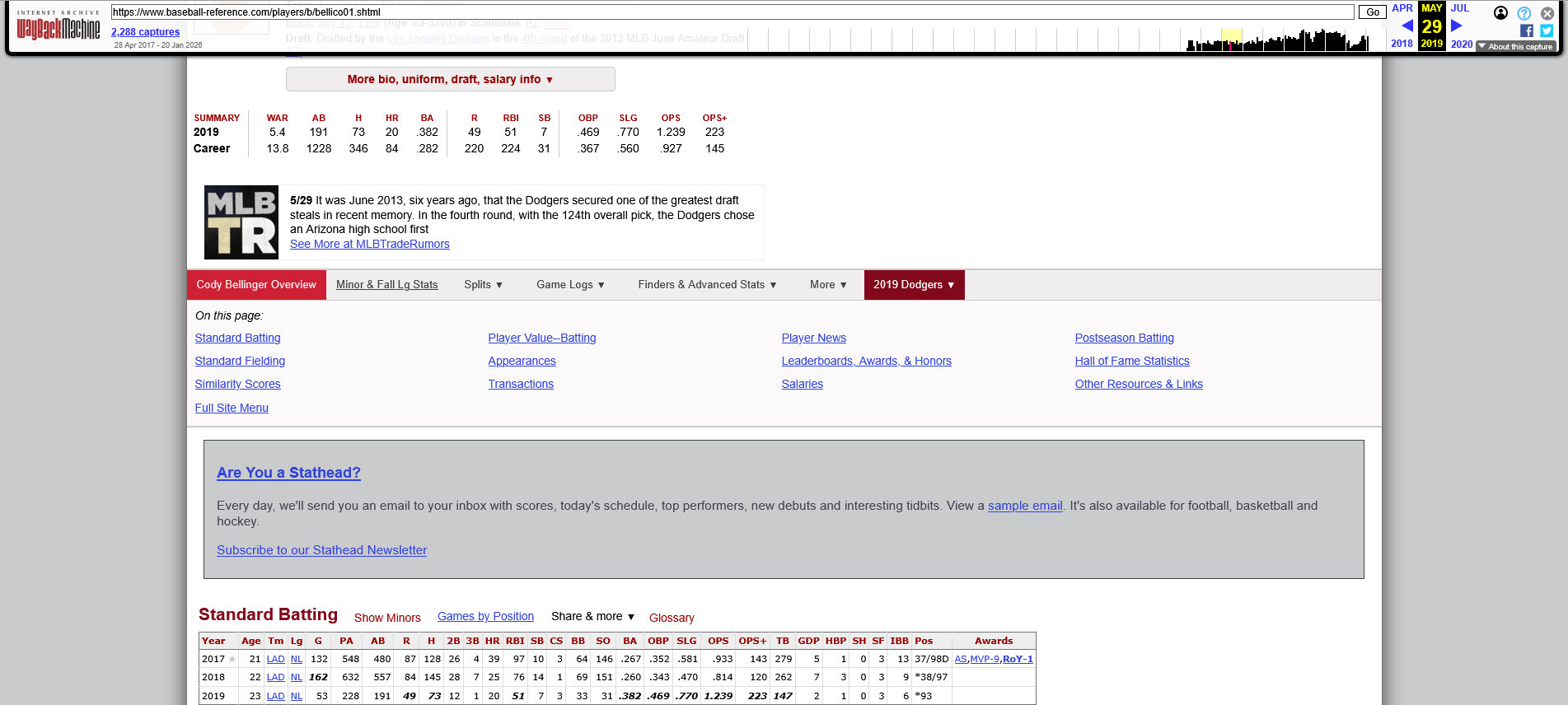The image size is (1568, 705).
Task: Close the Wayback toolbar
Action: click(1547, 13)
